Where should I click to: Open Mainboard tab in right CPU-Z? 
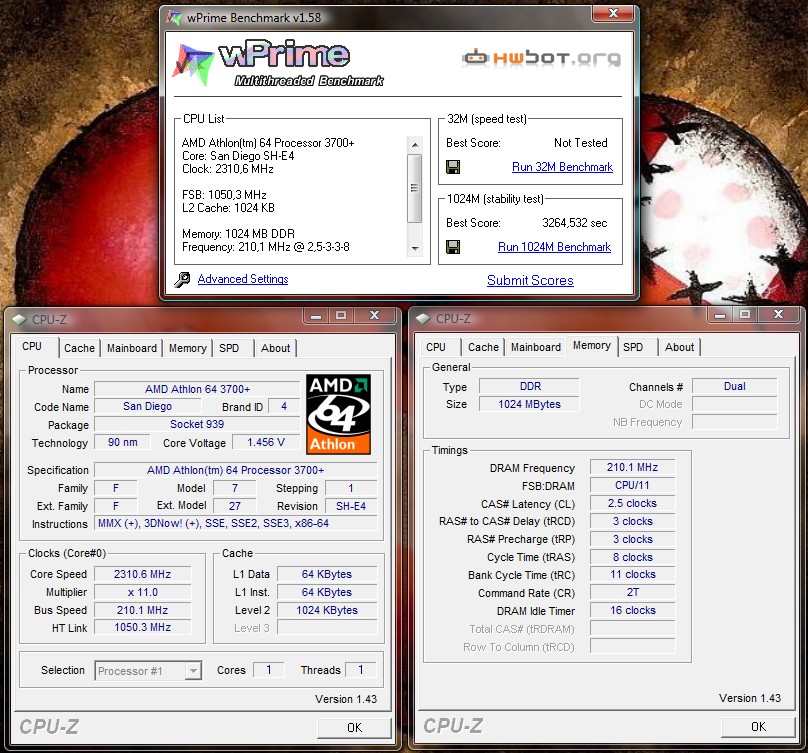[x=536, y=347]
